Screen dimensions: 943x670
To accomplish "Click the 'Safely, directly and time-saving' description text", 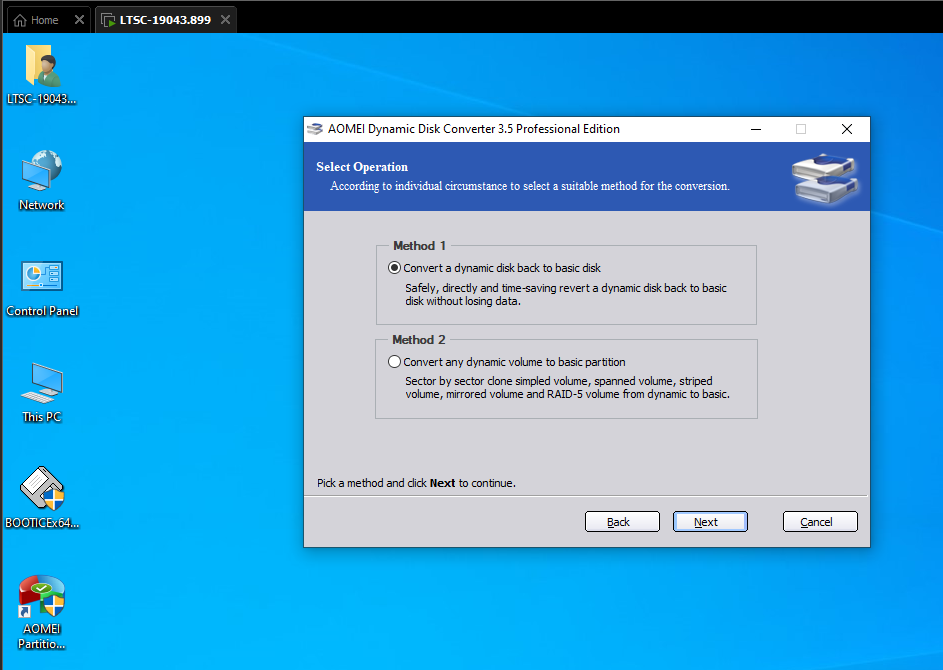I will (565, 294).
